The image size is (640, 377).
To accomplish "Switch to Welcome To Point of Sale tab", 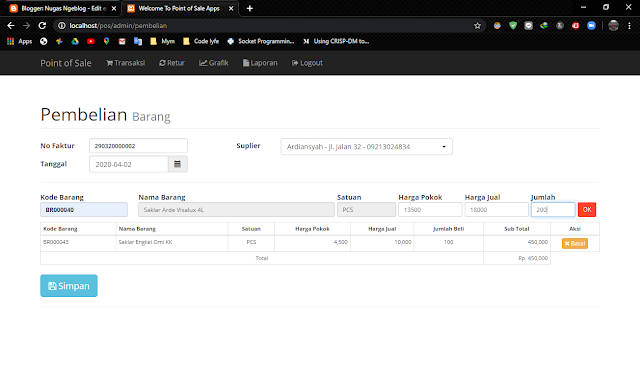I will point(179,8).
